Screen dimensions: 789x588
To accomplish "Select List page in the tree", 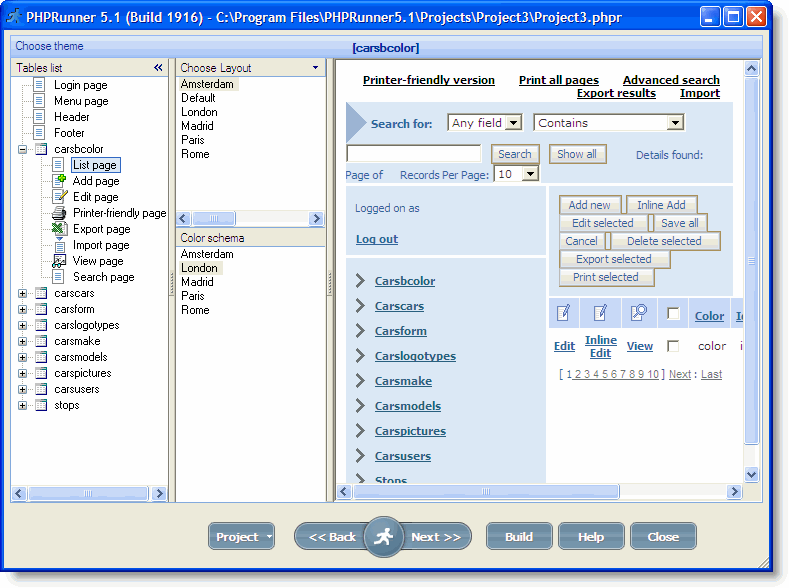I will pyautogui.click(x=95, y=165).
